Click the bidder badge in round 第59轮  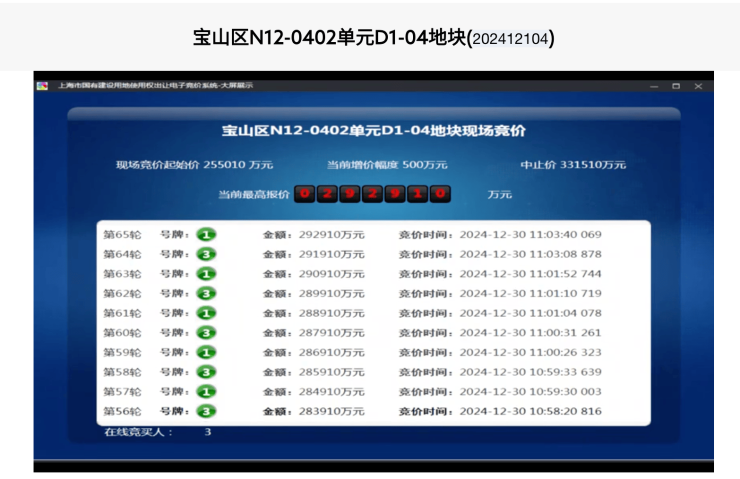pyautogui.click(x=206, y=352)
